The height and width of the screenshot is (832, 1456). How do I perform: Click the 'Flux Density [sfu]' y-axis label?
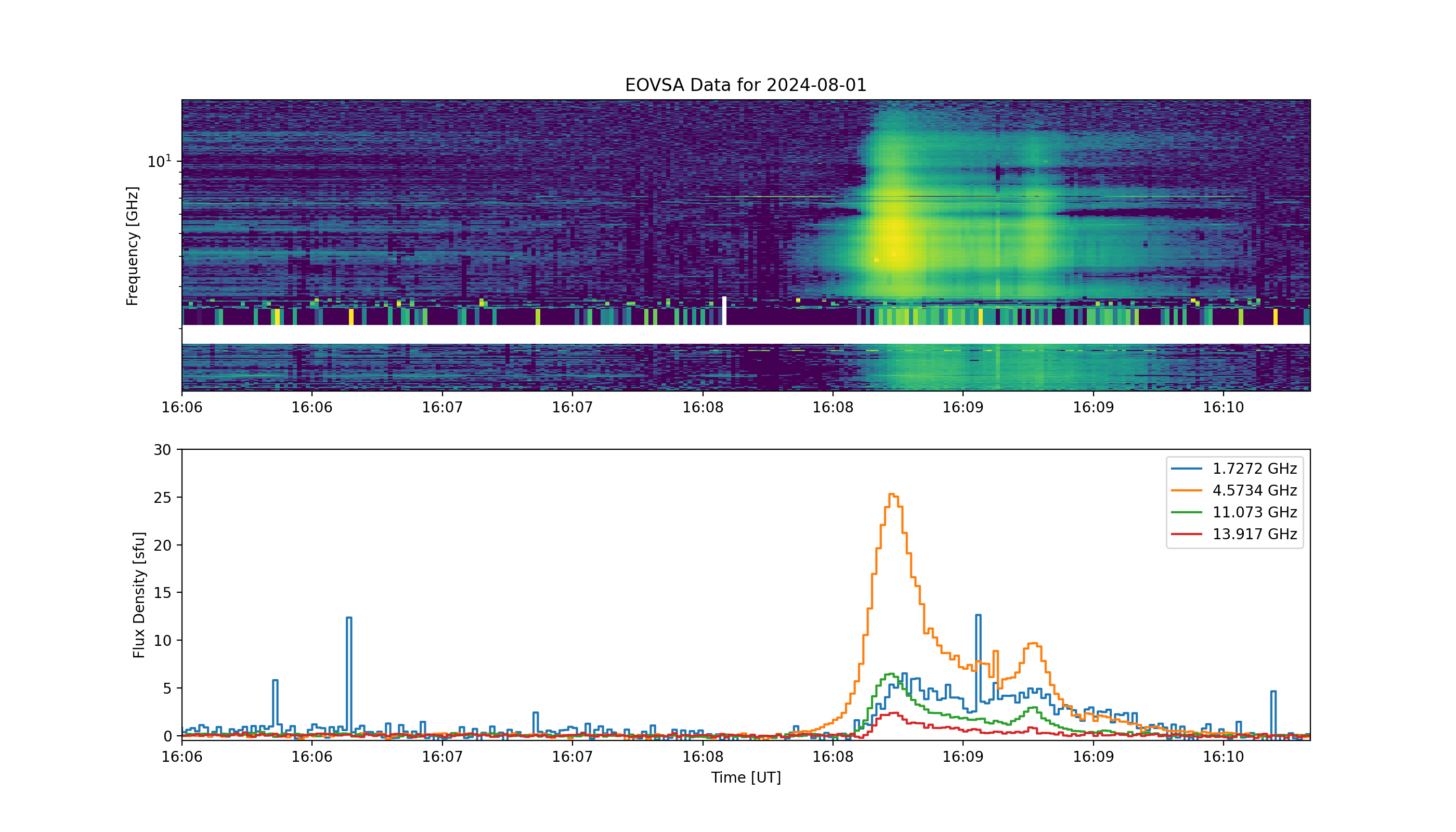click(139, 595)
